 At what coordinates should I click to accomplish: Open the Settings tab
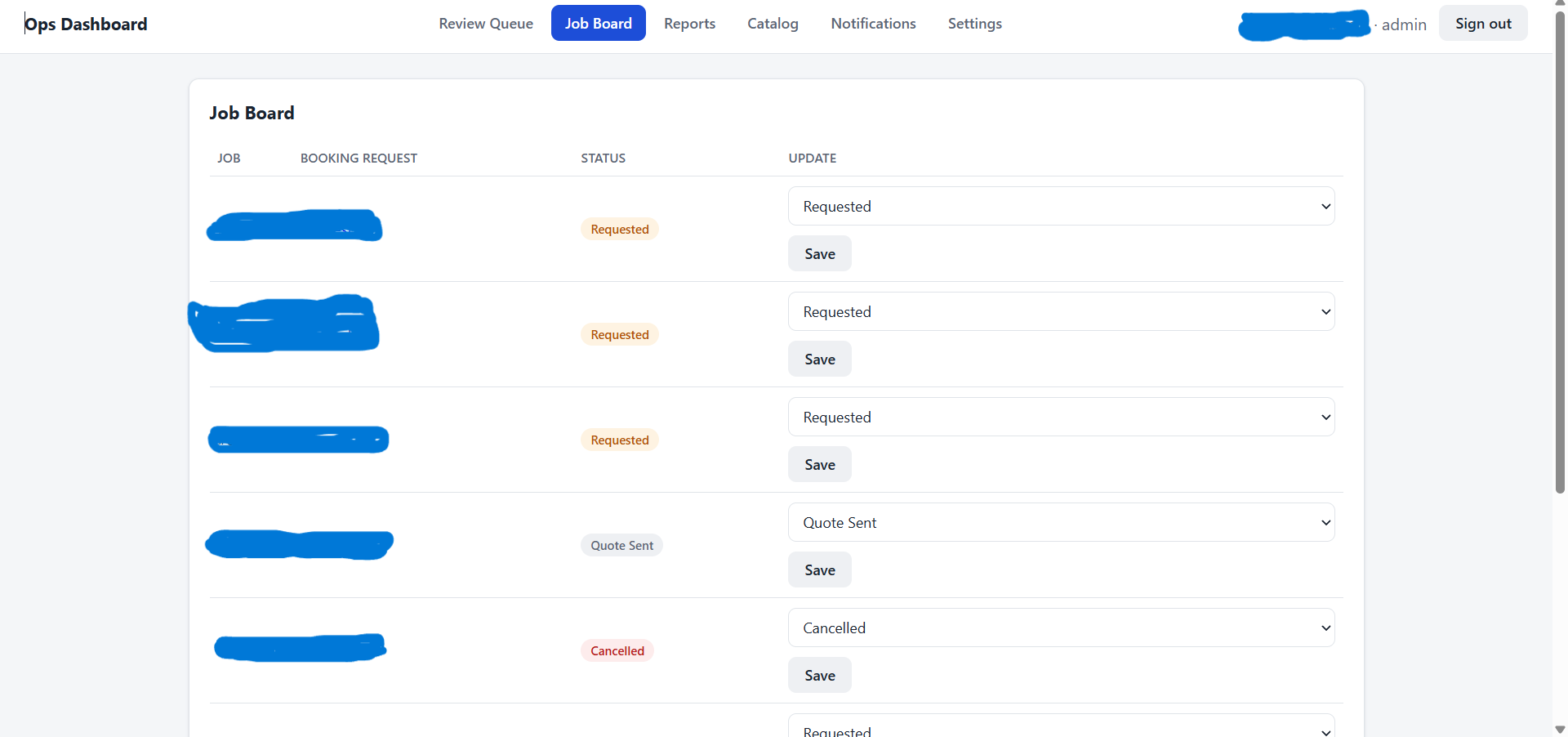[x=974, y=24]
